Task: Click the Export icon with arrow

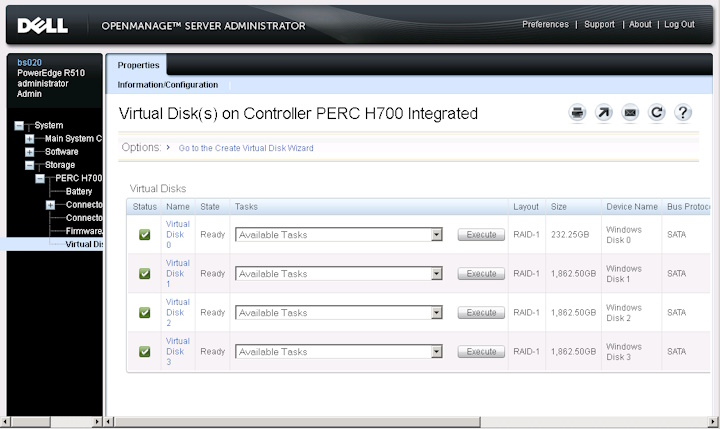Action: pos(603,113)
